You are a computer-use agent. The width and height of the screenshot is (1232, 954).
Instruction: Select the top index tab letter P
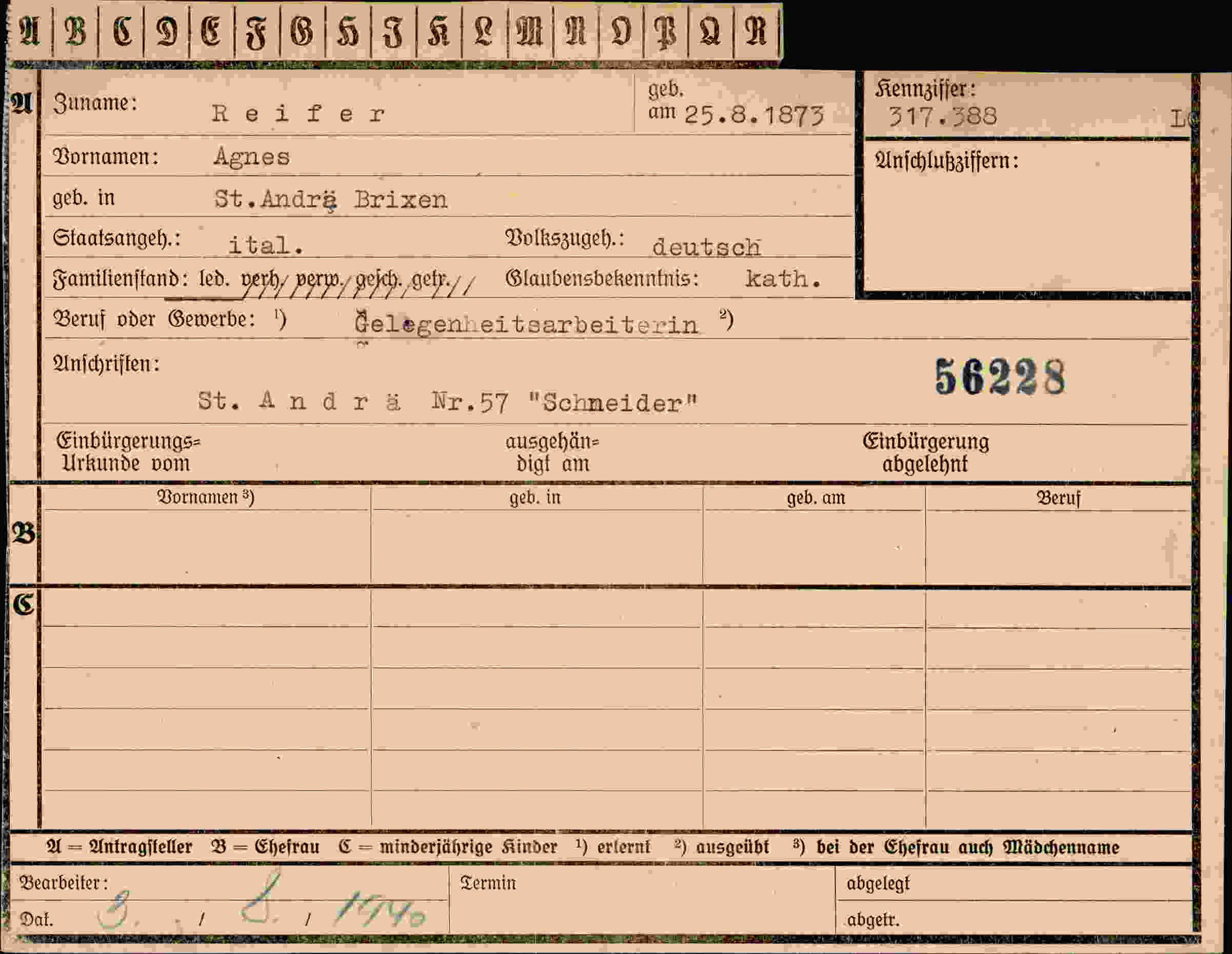pyautogui.click(x=665, y=32)
